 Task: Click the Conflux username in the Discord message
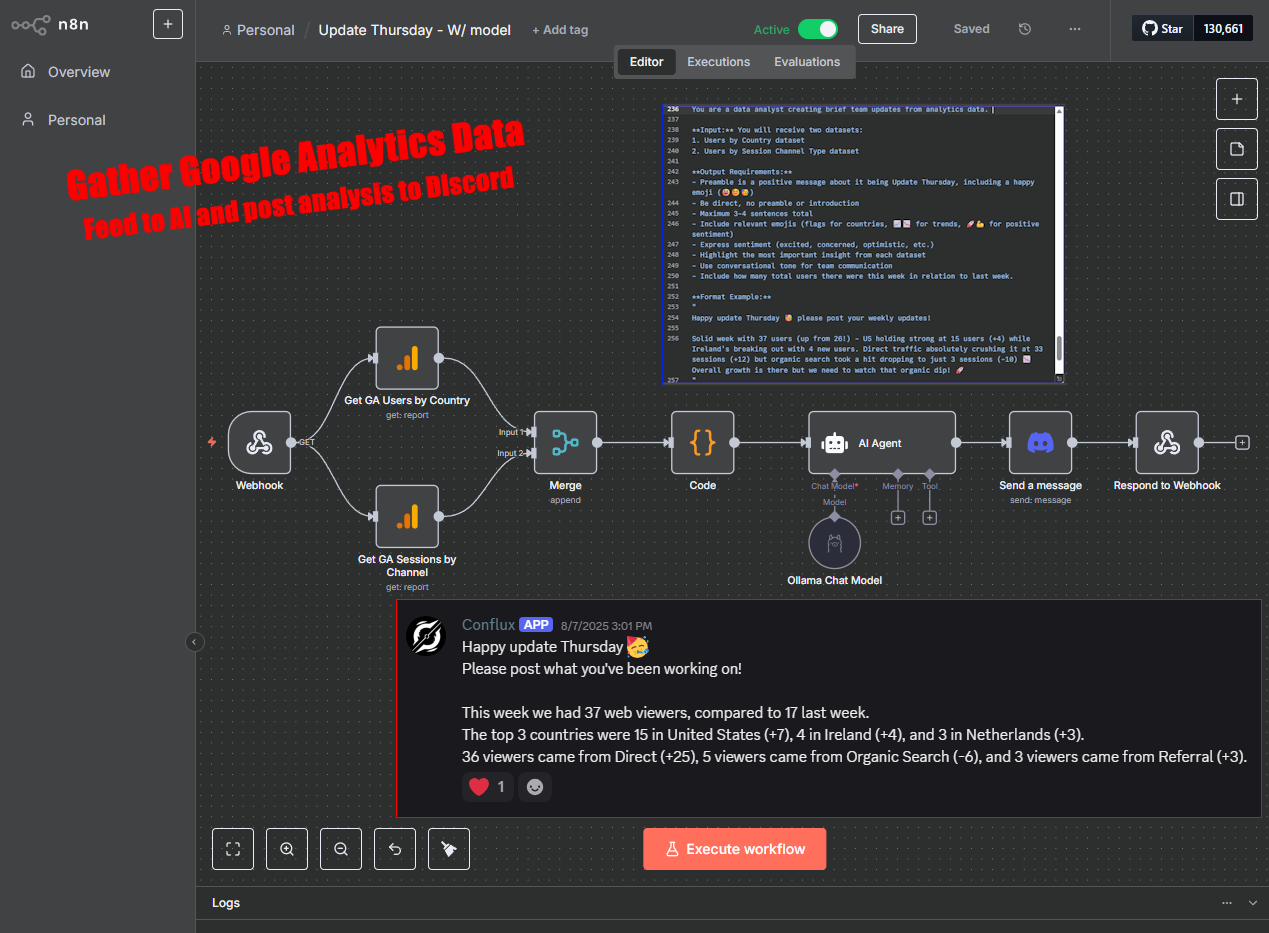point(487,625)
